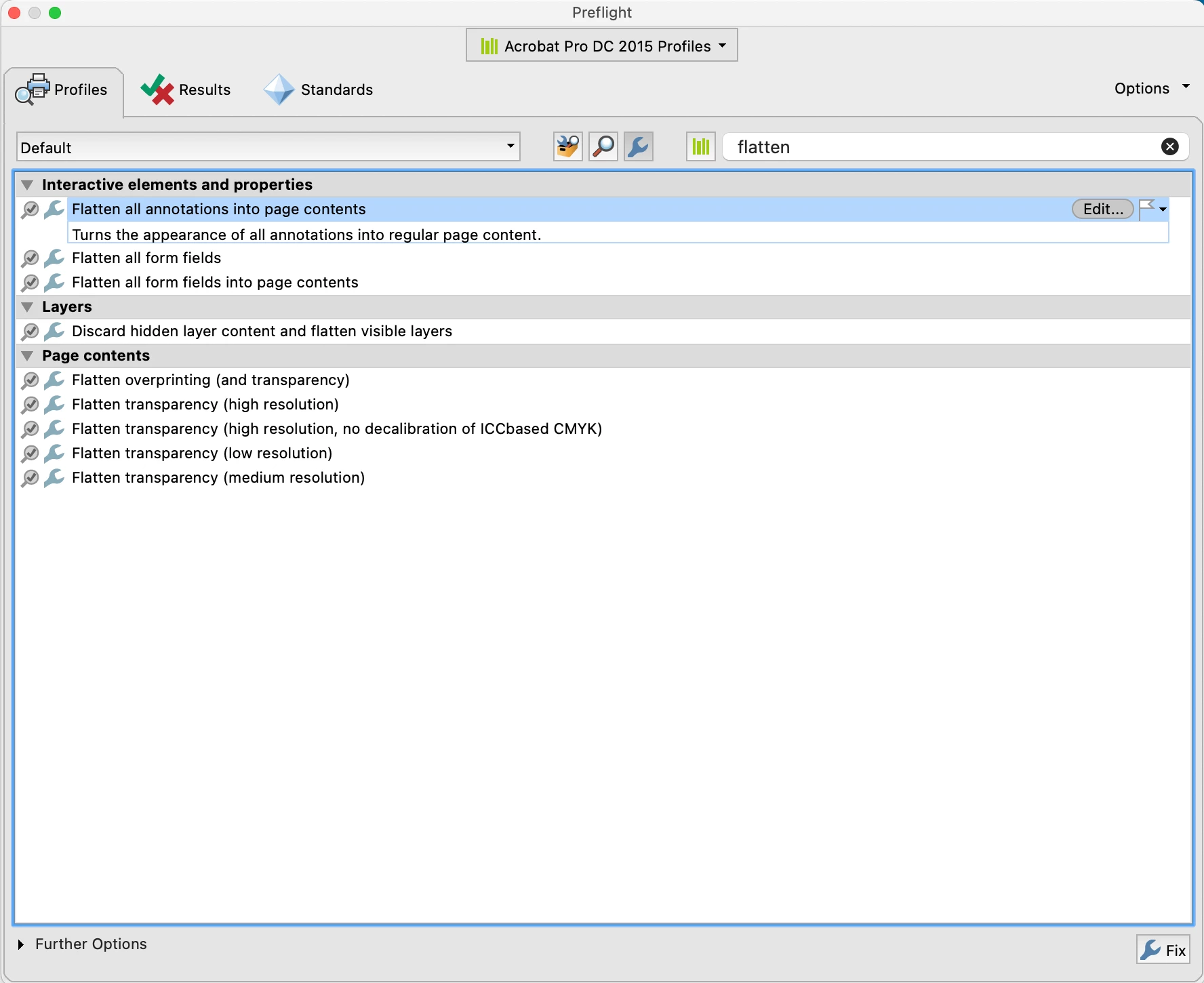Open the Options menu
The image size is (1204, 983).
[x=1152, y=88]
